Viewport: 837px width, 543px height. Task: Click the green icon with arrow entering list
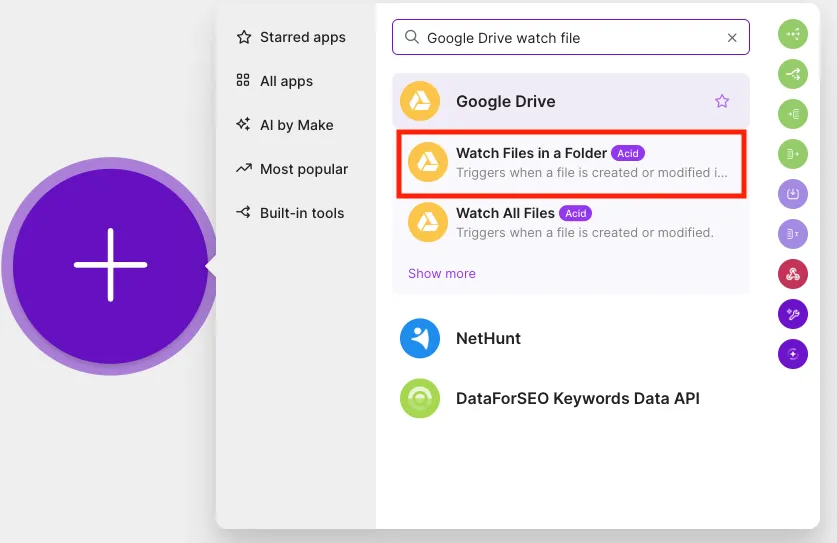click(x=793, y=114)
